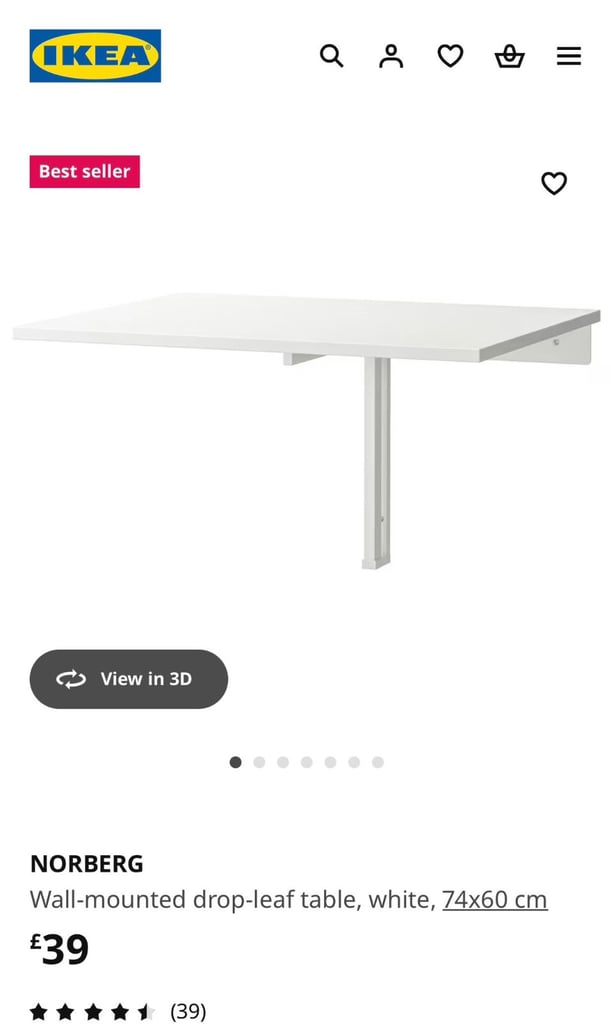
Task: Select the first carousel dot
Action: pyautogui.click(x=236, y=762)
